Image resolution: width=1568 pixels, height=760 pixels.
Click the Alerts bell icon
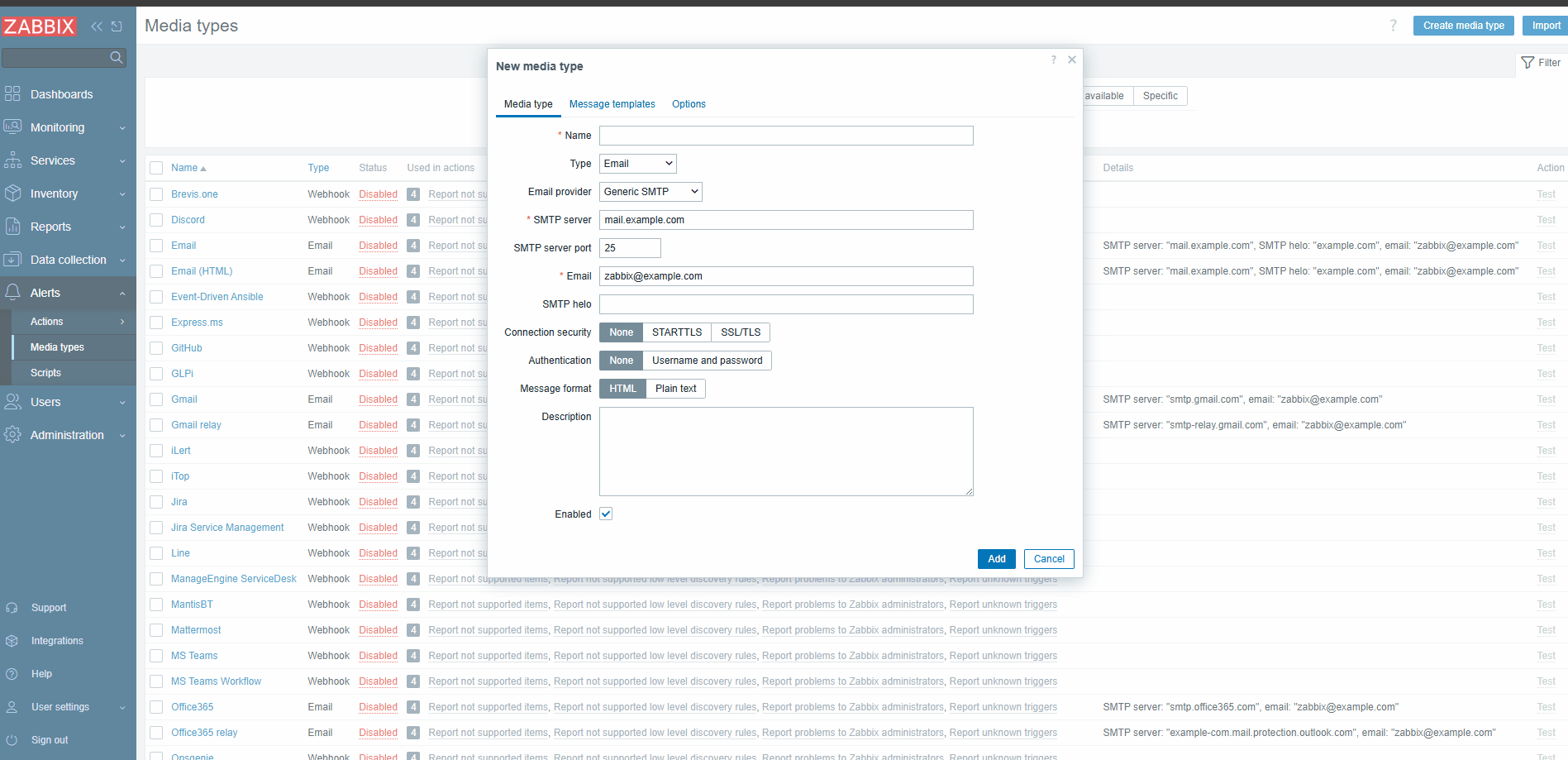(12, 293)
